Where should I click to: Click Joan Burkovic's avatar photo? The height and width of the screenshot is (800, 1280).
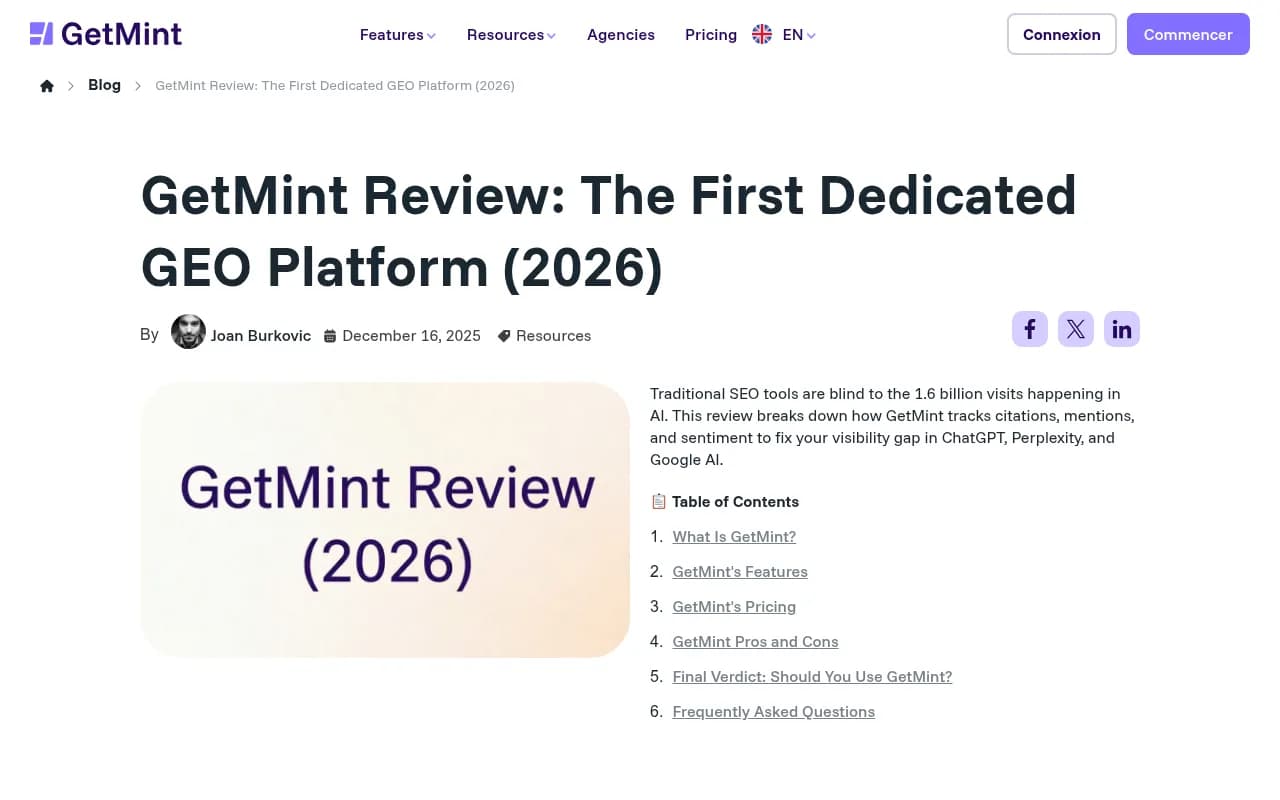point(188,331)
